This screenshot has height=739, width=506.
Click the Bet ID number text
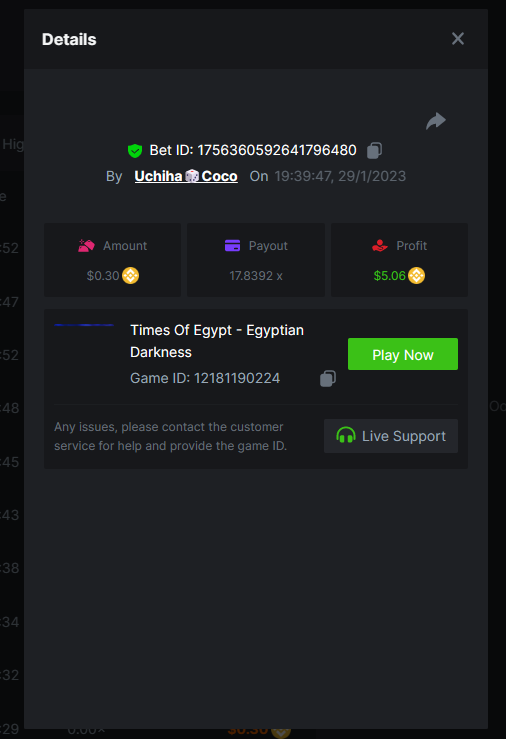(x=277, y=150)
